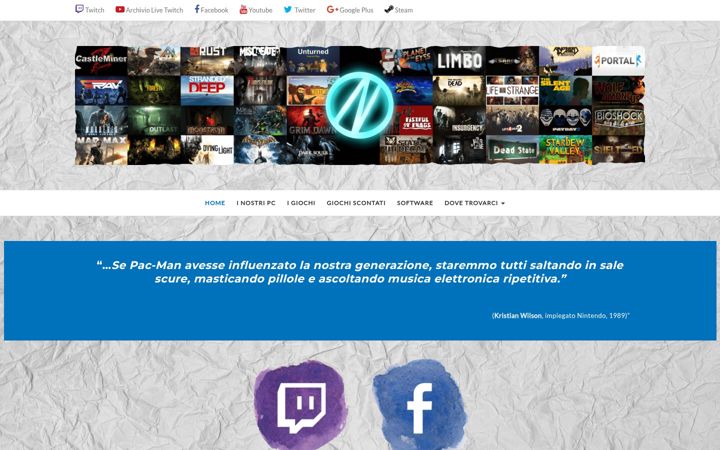Click the Dead State thumbnail
720x450 pixels.
(512, 150)
